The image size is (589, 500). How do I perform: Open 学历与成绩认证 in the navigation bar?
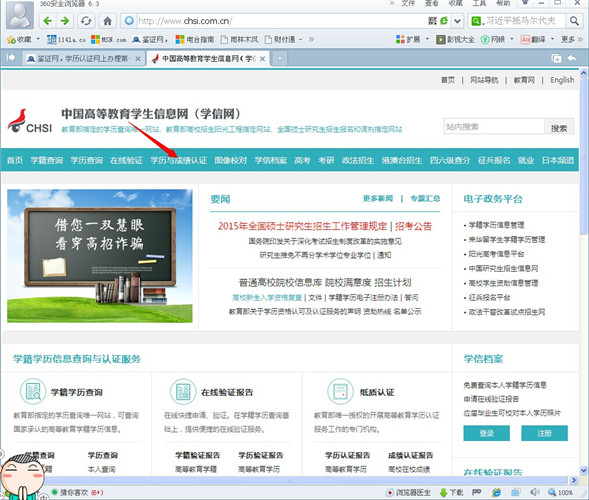click(178, 160)
